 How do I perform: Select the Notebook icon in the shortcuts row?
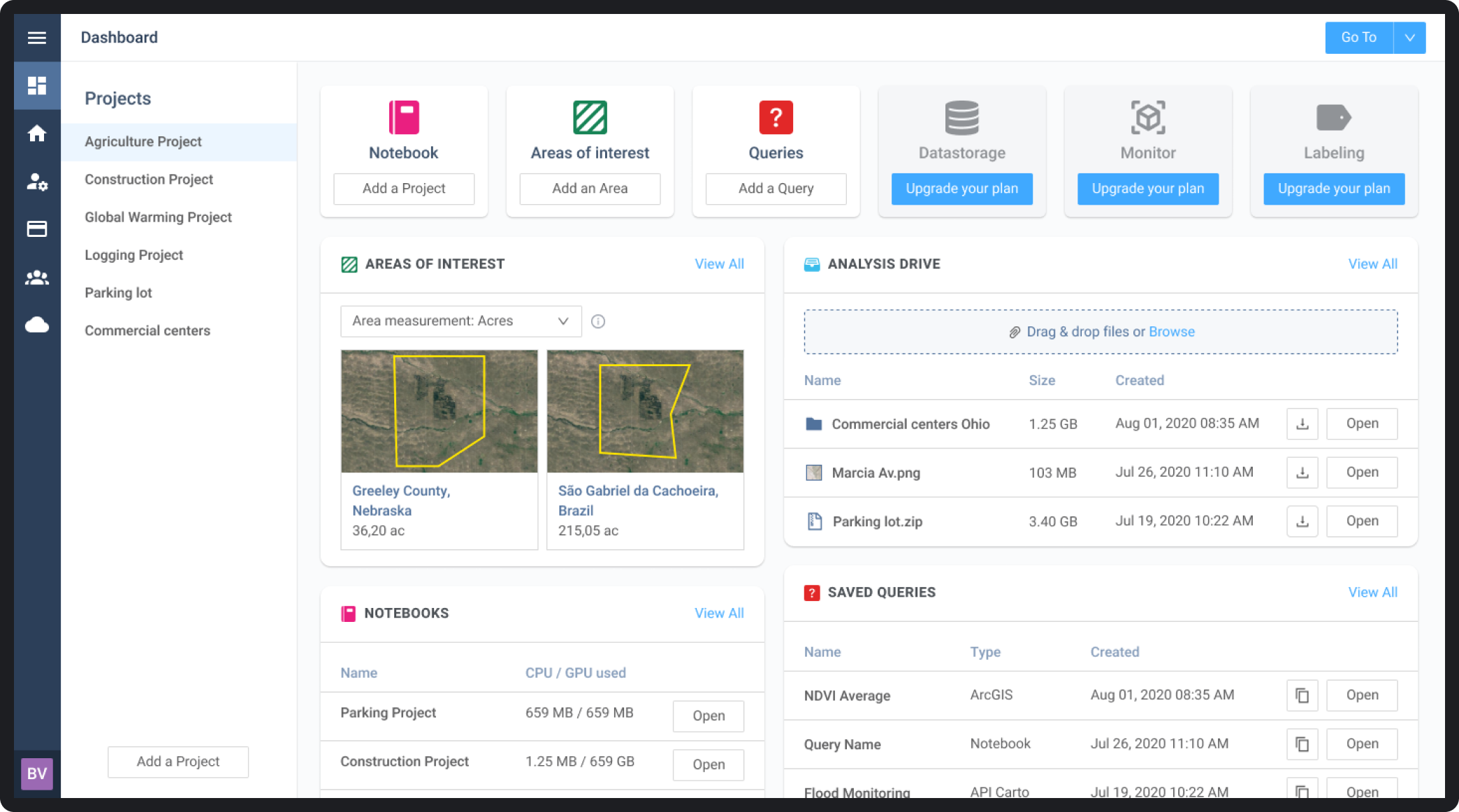coord(403,117)
